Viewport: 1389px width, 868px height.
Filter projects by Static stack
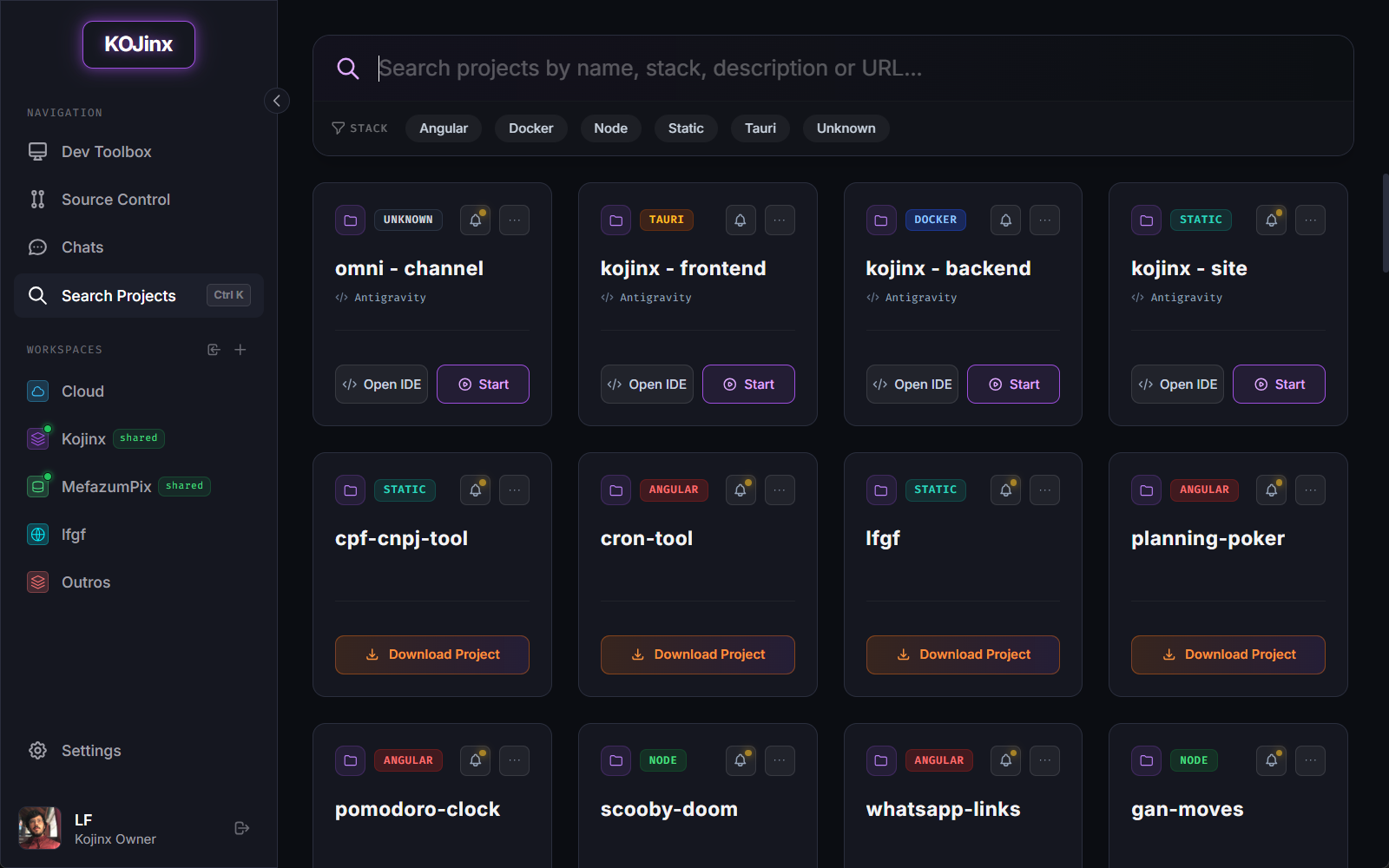(686, 128)
